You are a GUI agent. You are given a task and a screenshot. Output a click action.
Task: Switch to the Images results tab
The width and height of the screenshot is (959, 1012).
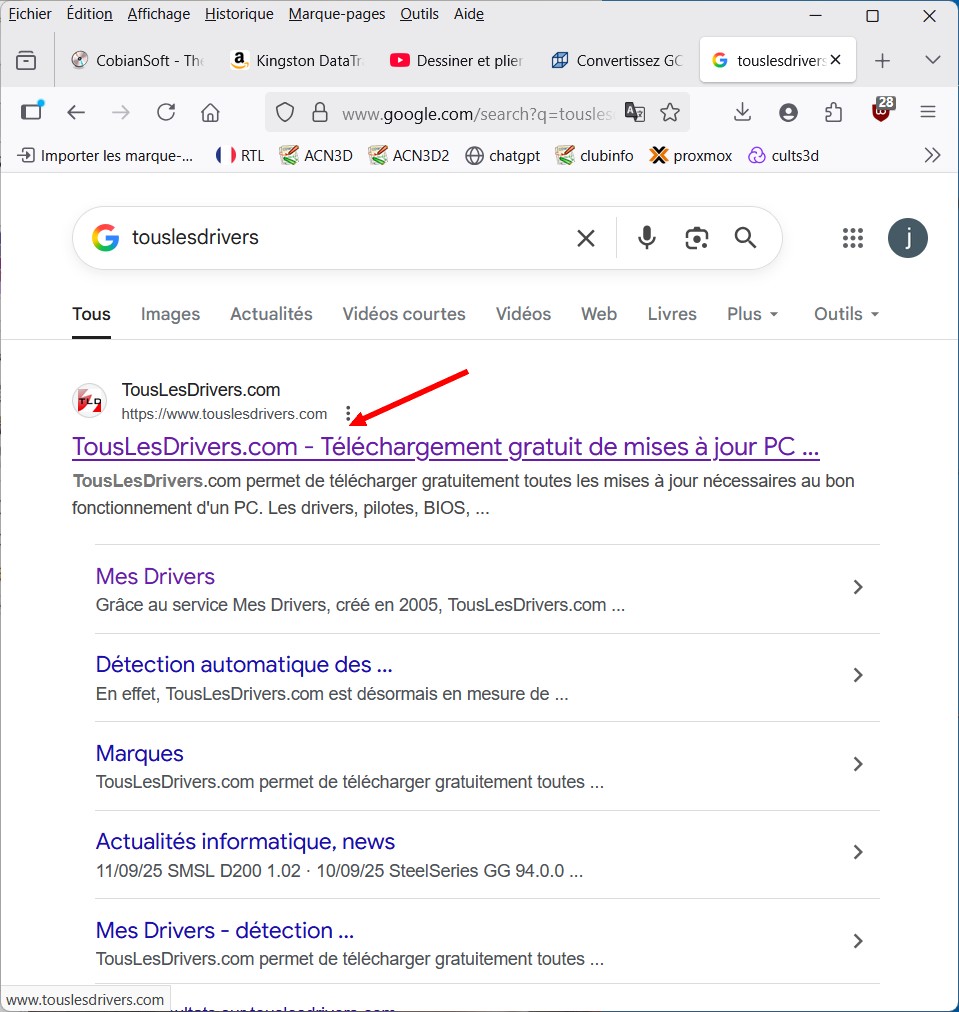coord(170,314)
